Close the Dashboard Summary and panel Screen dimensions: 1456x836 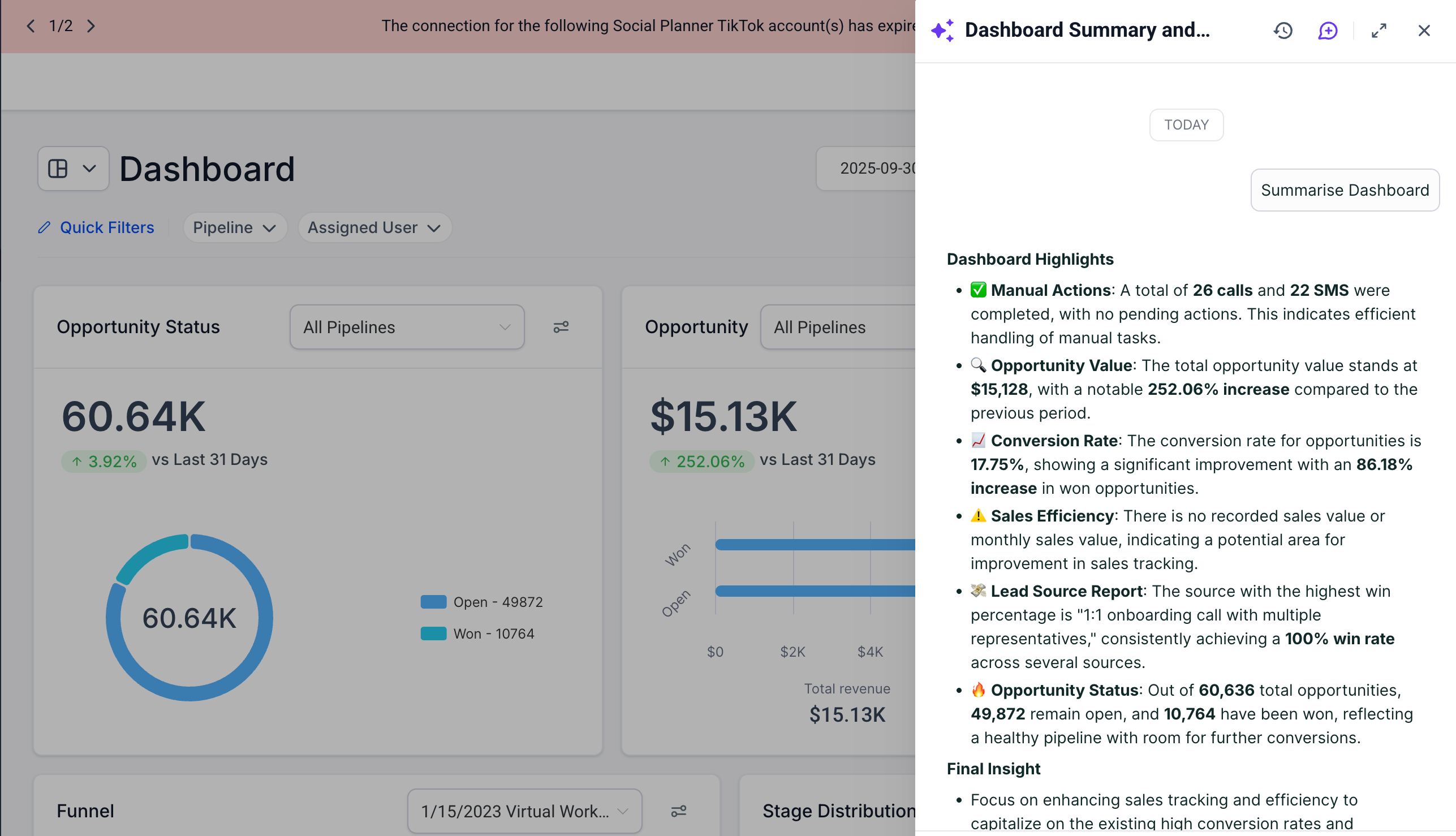click(x=1424, y=31)
